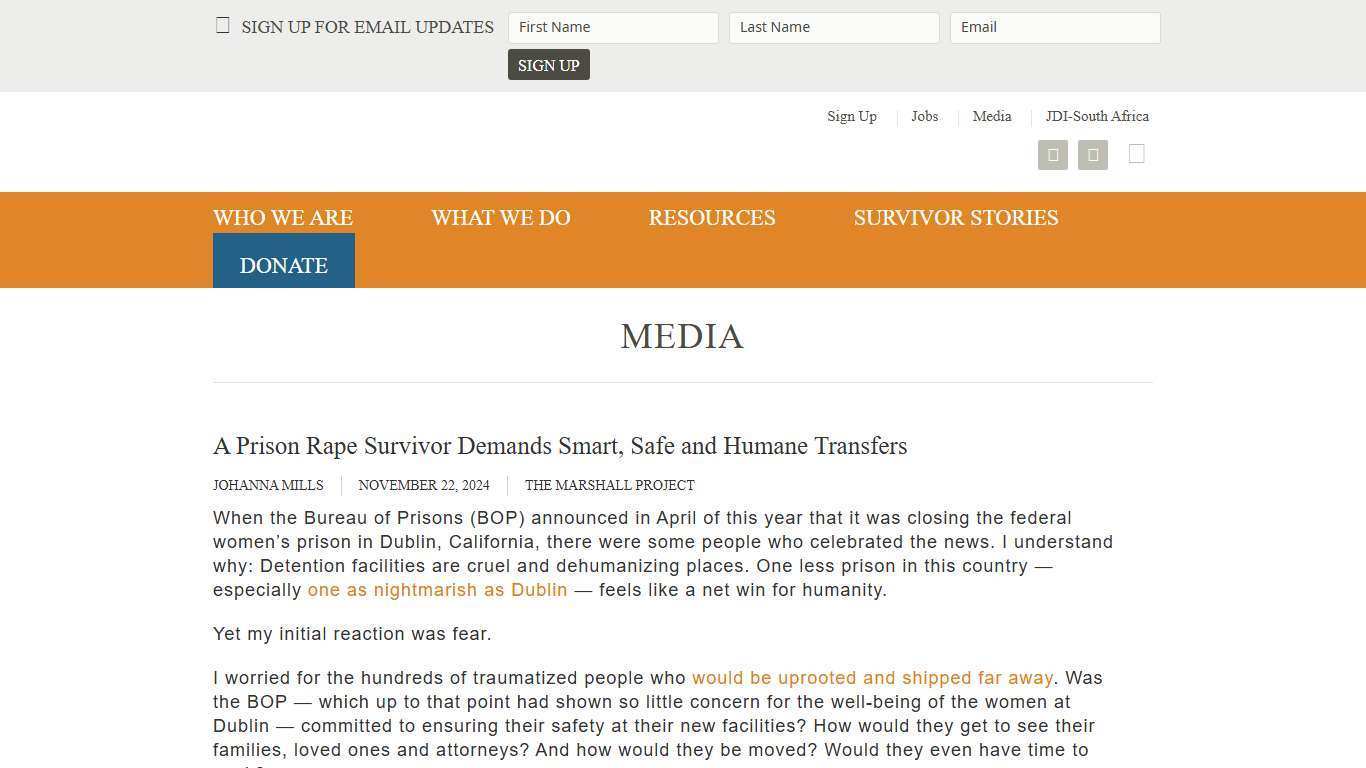Click the first social media icon

tap(1053, 154)
